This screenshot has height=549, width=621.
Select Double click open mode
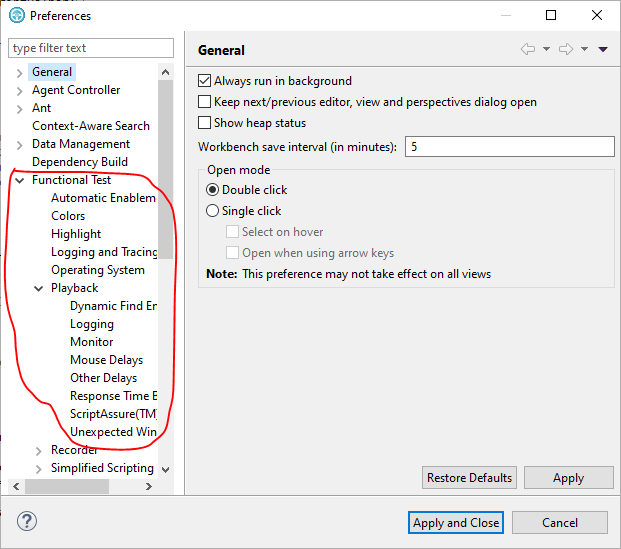coord(212,190)
